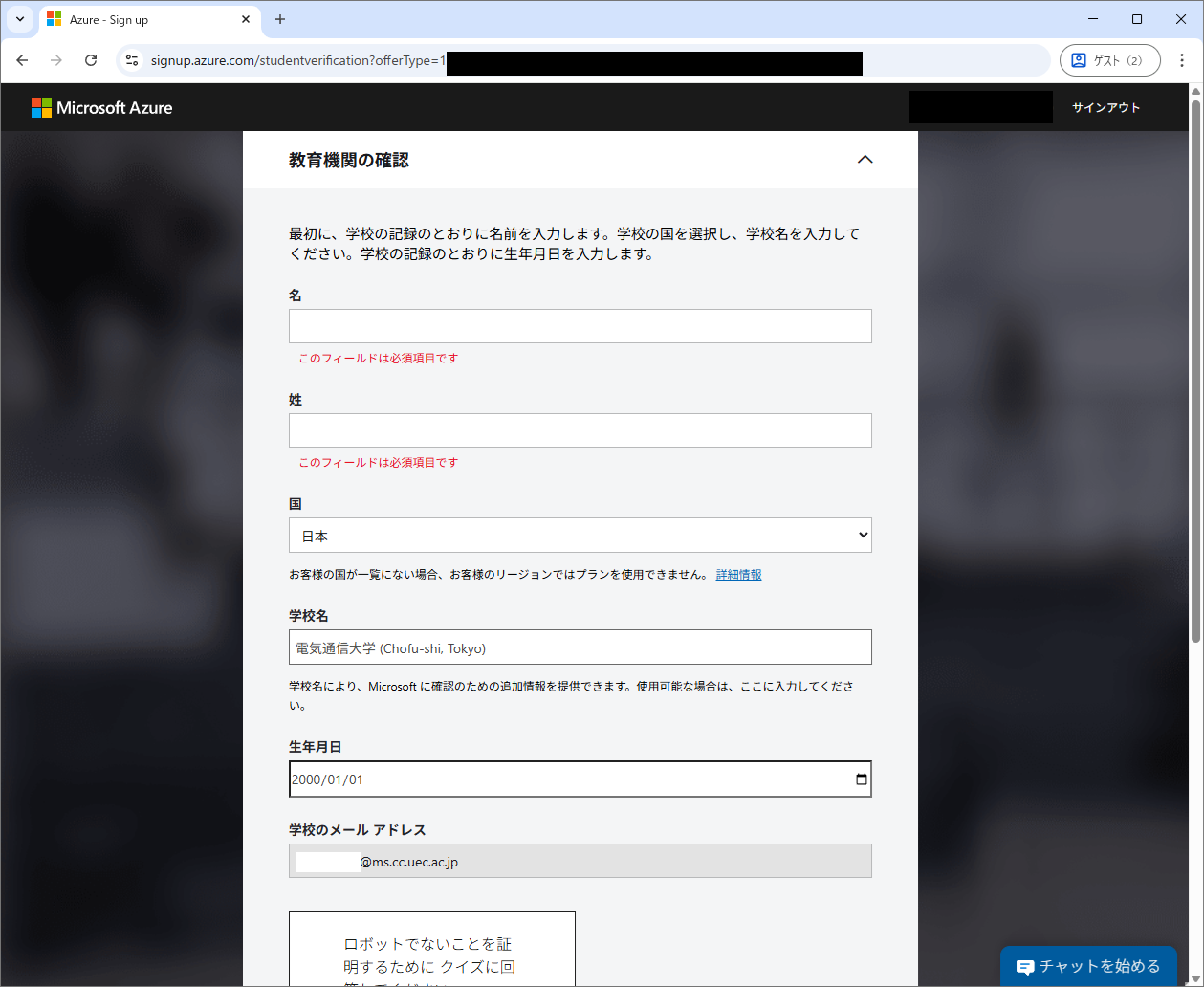
Task: Click the 学校名 school name field
Action: tap(580, 647)
